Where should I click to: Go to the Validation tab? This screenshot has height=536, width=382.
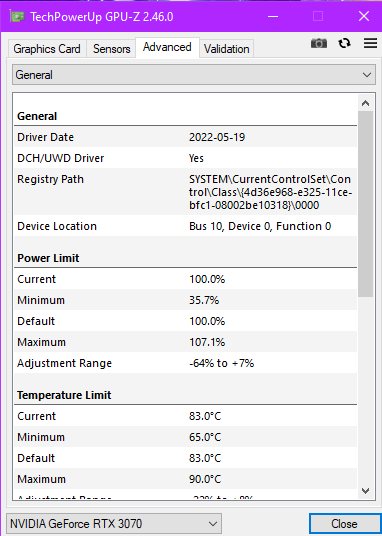pos(226,49)
